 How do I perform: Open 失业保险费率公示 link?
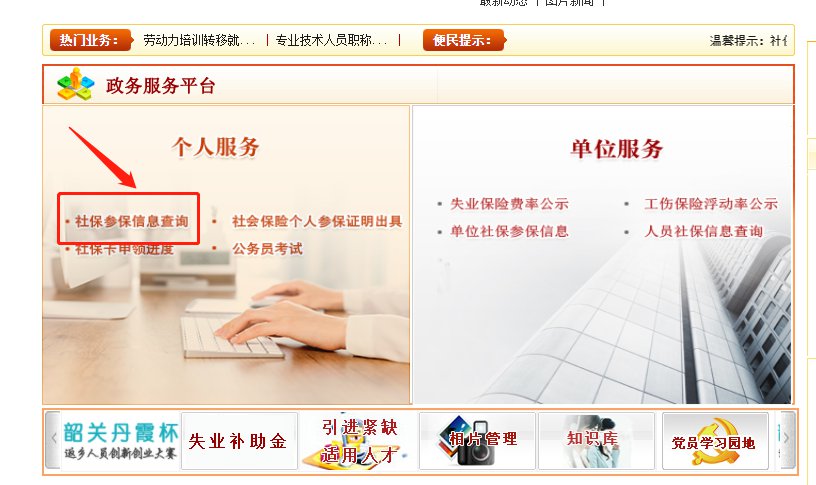click(509, 203)
